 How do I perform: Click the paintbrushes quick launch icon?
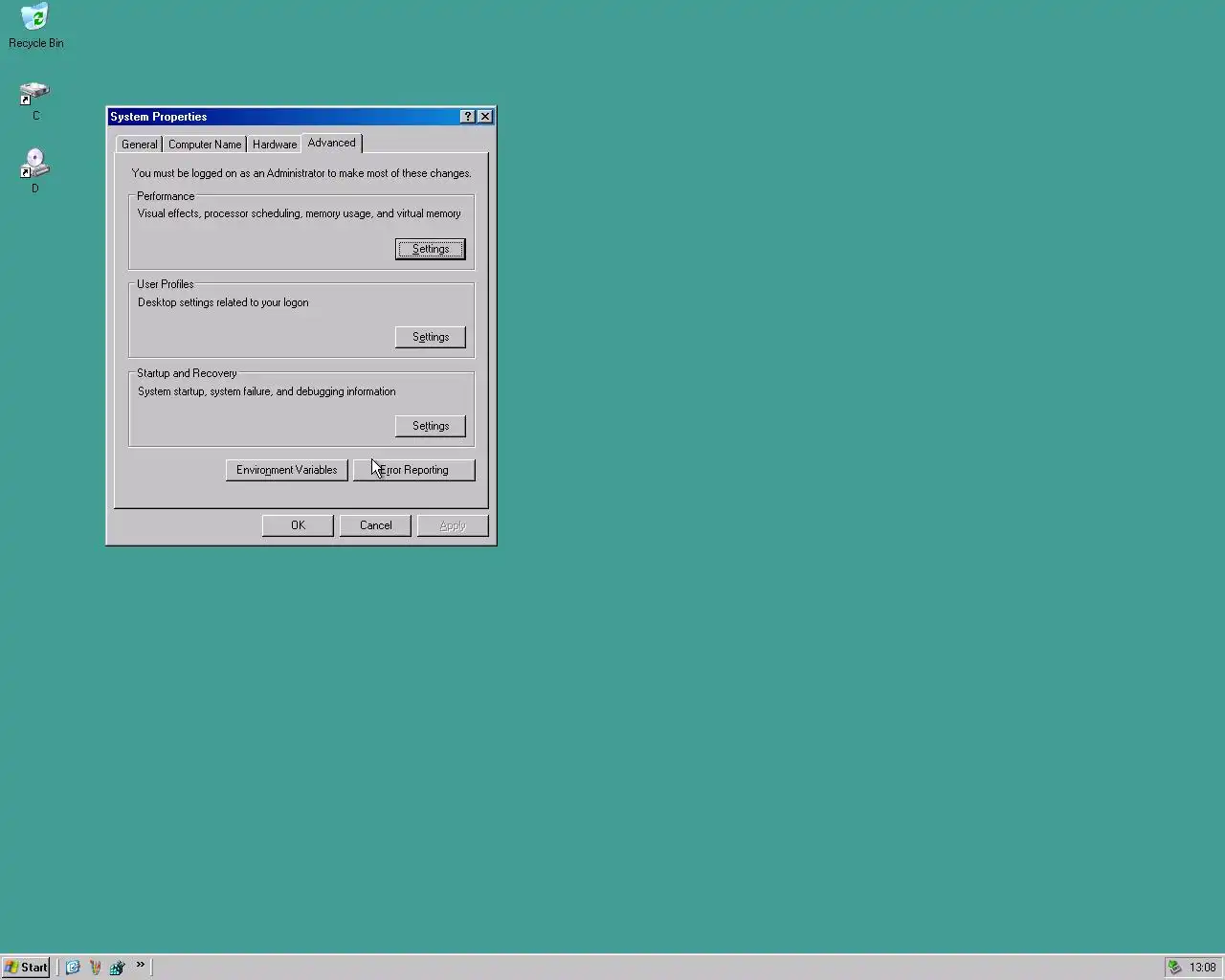click(95, 968)
